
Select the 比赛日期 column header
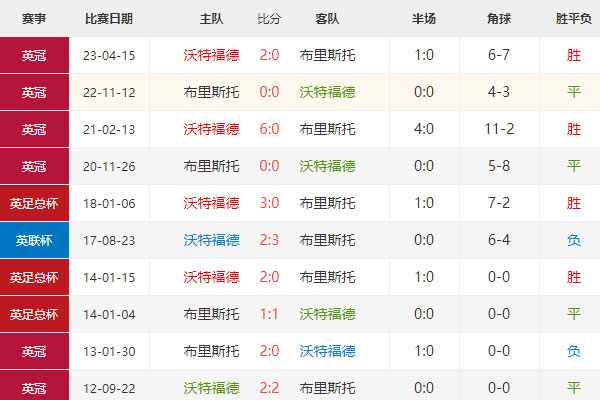[x=109, y=19]
